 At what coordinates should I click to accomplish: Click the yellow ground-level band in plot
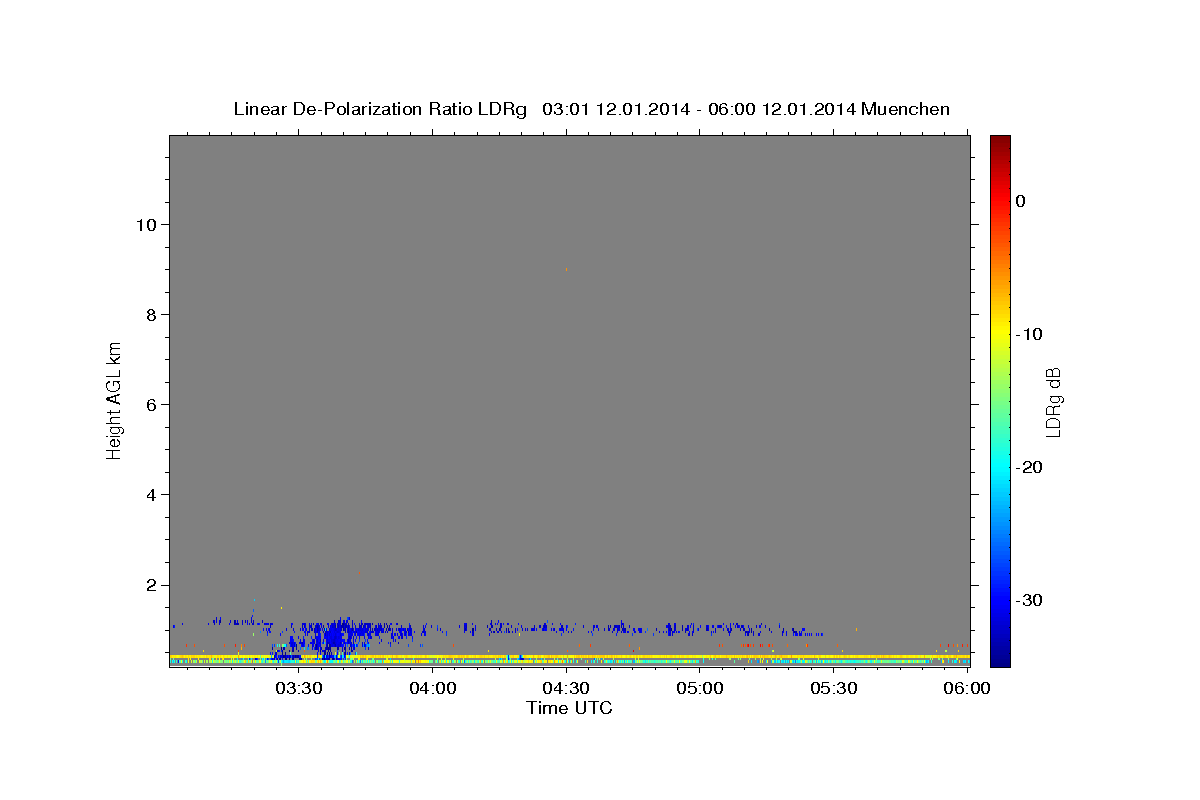point(570,657)
